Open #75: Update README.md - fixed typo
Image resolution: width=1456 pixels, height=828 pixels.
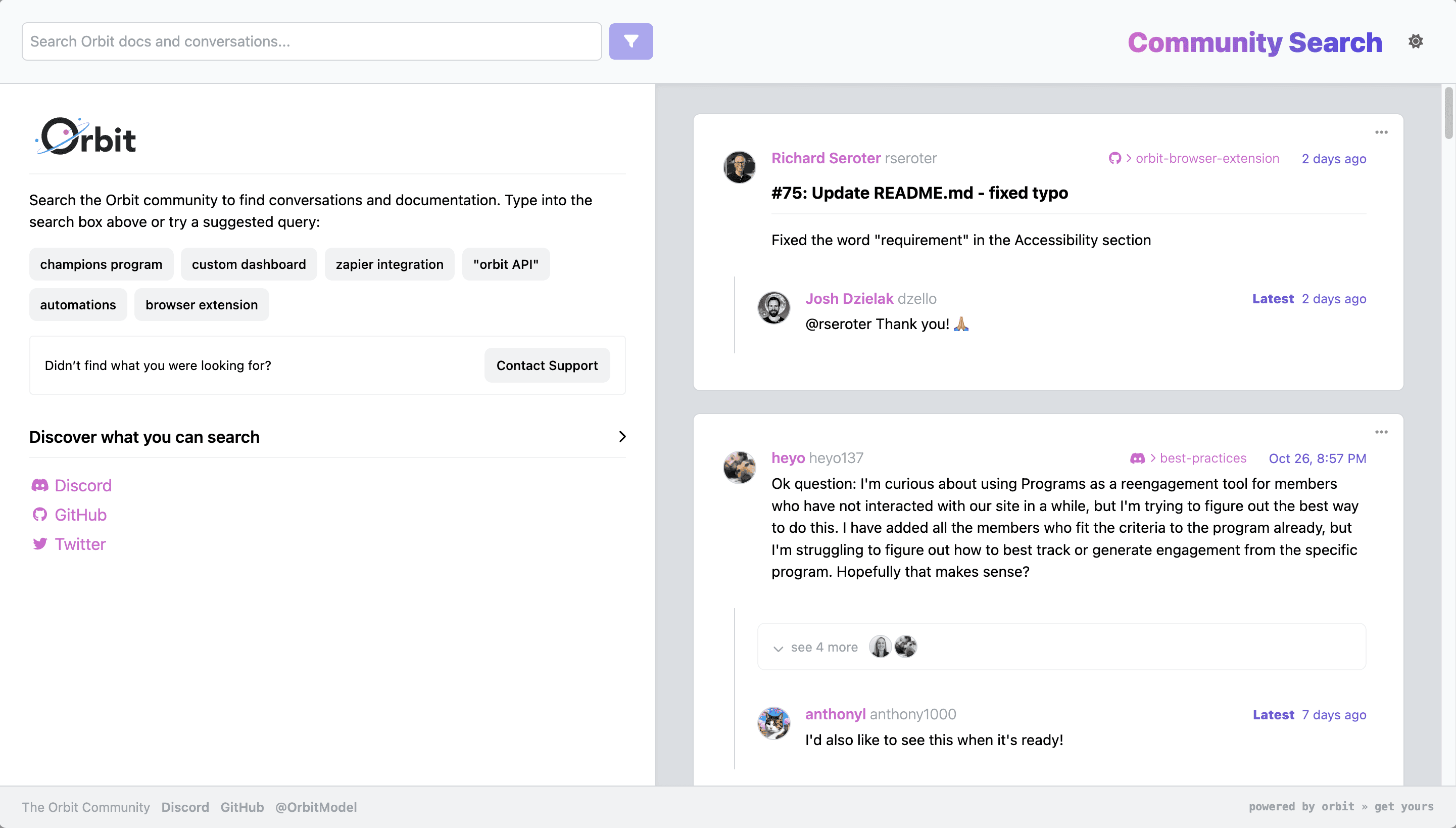tap(919, 193)
